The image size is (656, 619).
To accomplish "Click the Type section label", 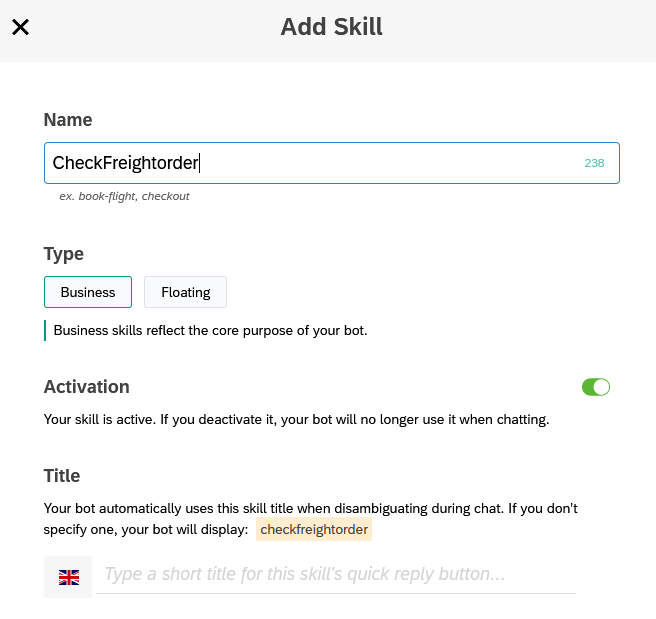I will point(64,254).
